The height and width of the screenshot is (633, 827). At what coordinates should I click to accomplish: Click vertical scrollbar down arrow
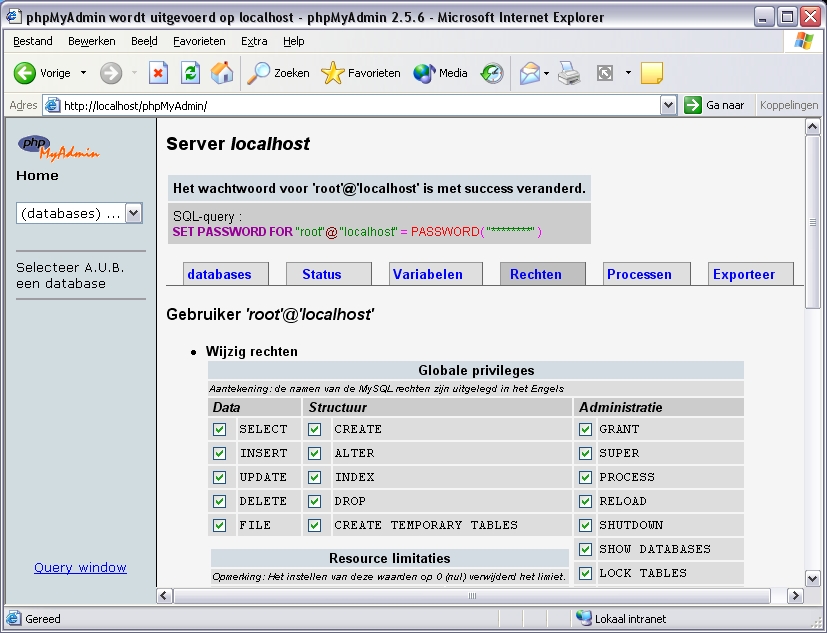coord(812,578)
